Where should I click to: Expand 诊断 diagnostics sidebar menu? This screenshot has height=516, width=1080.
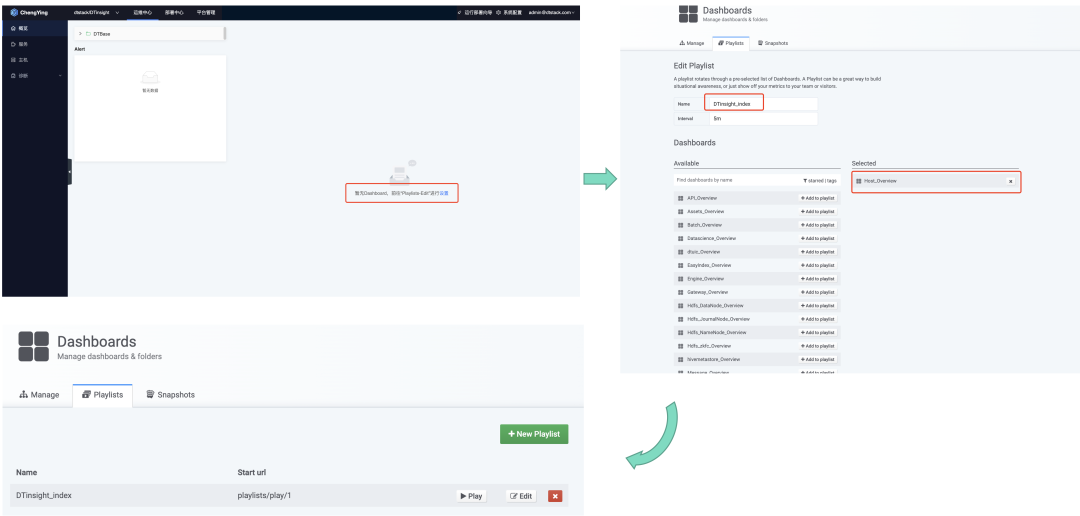tap(34, 76)
